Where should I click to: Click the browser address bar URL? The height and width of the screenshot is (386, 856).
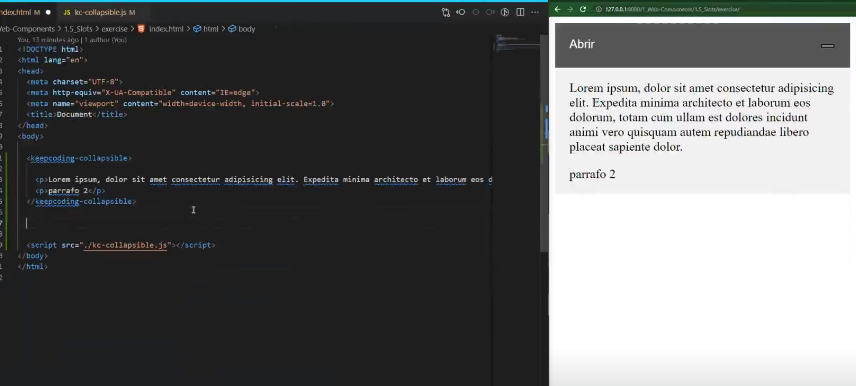673,9
